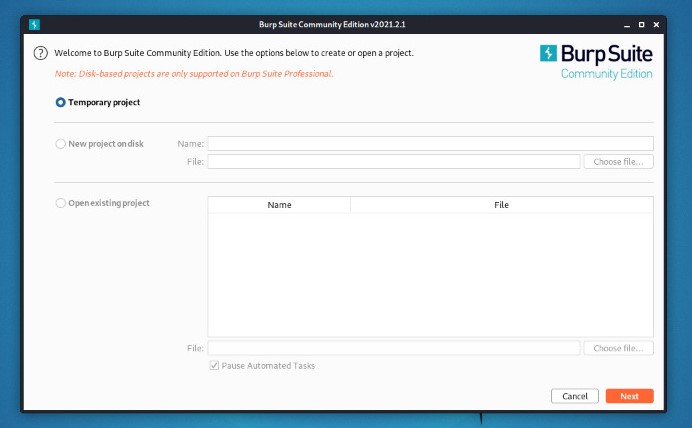Click the disk-based projects note text
The image size is (692, 428).
[194, 74]
